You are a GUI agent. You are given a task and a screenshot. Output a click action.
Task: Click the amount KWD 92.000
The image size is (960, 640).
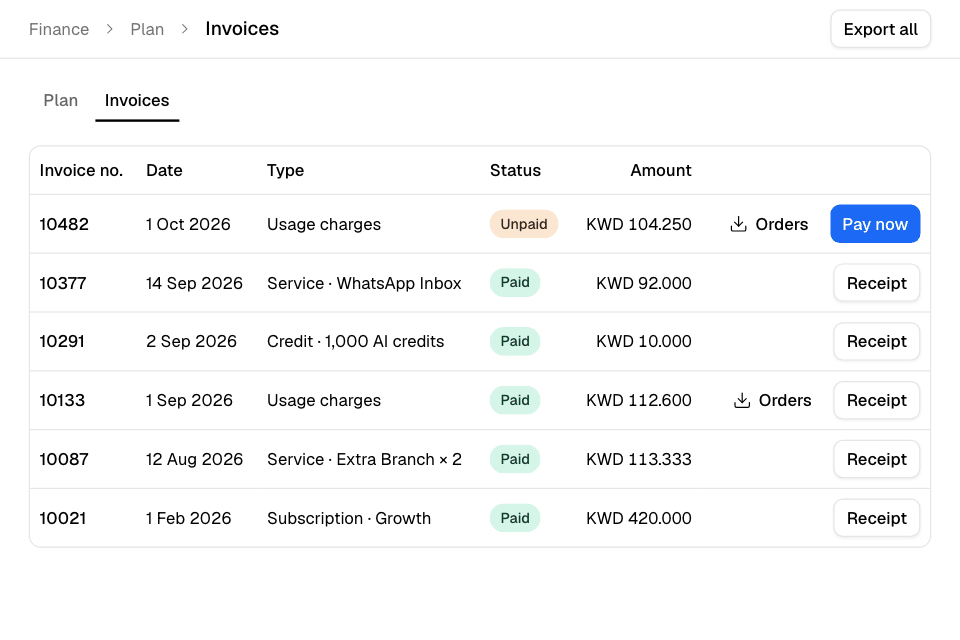coord(644,283)
